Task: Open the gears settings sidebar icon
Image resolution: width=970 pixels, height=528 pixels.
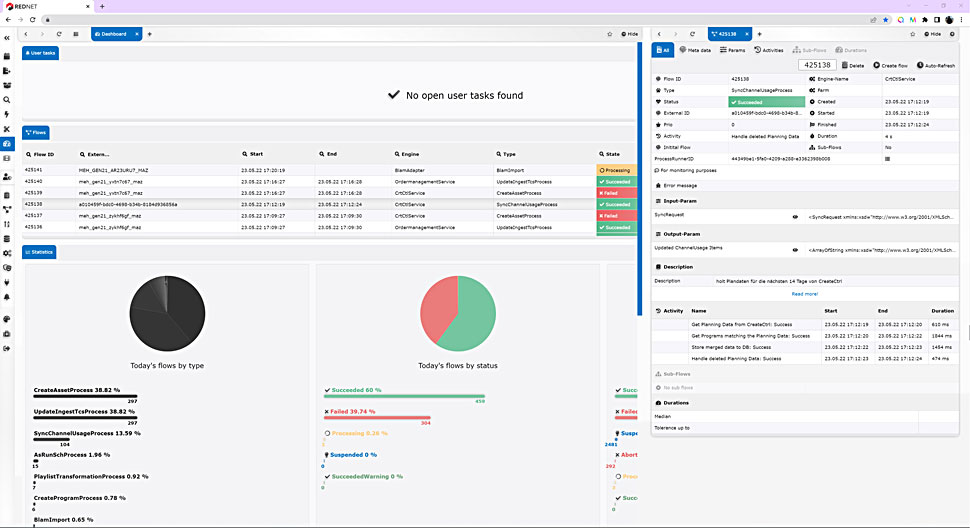Action: 7,253
